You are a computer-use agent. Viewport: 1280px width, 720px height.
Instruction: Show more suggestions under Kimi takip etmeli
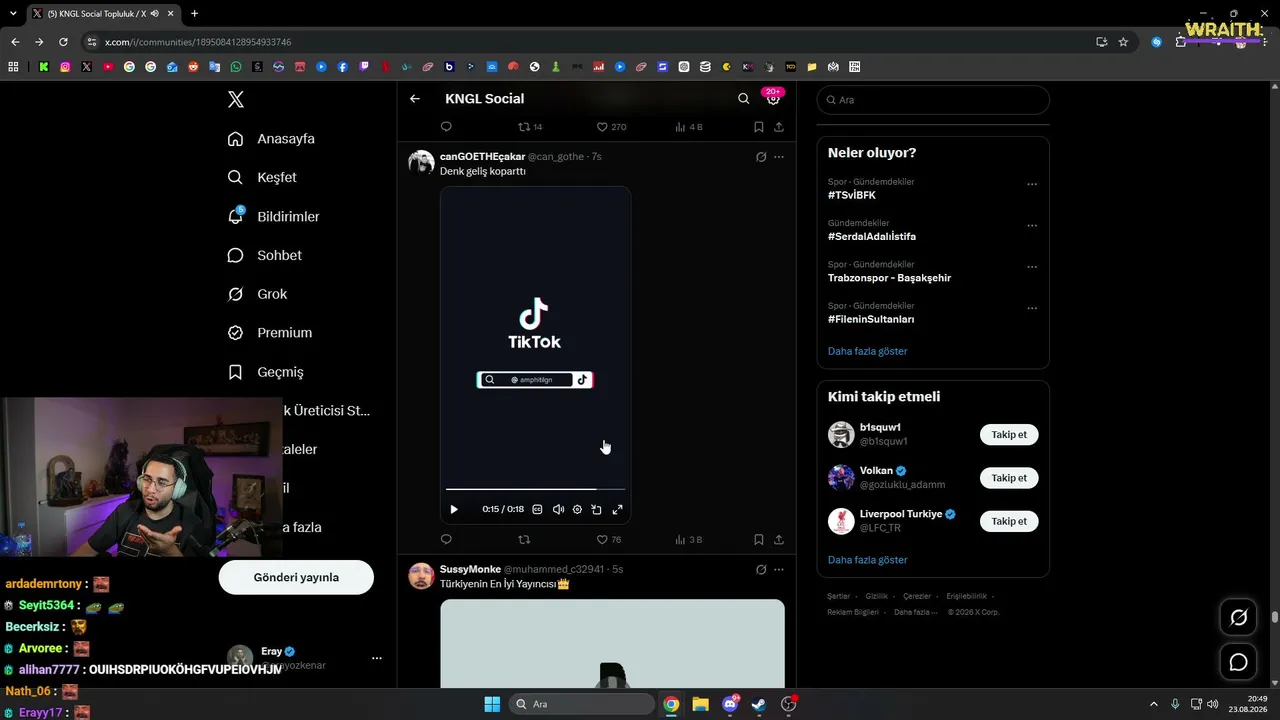click(x=868, y=560)
